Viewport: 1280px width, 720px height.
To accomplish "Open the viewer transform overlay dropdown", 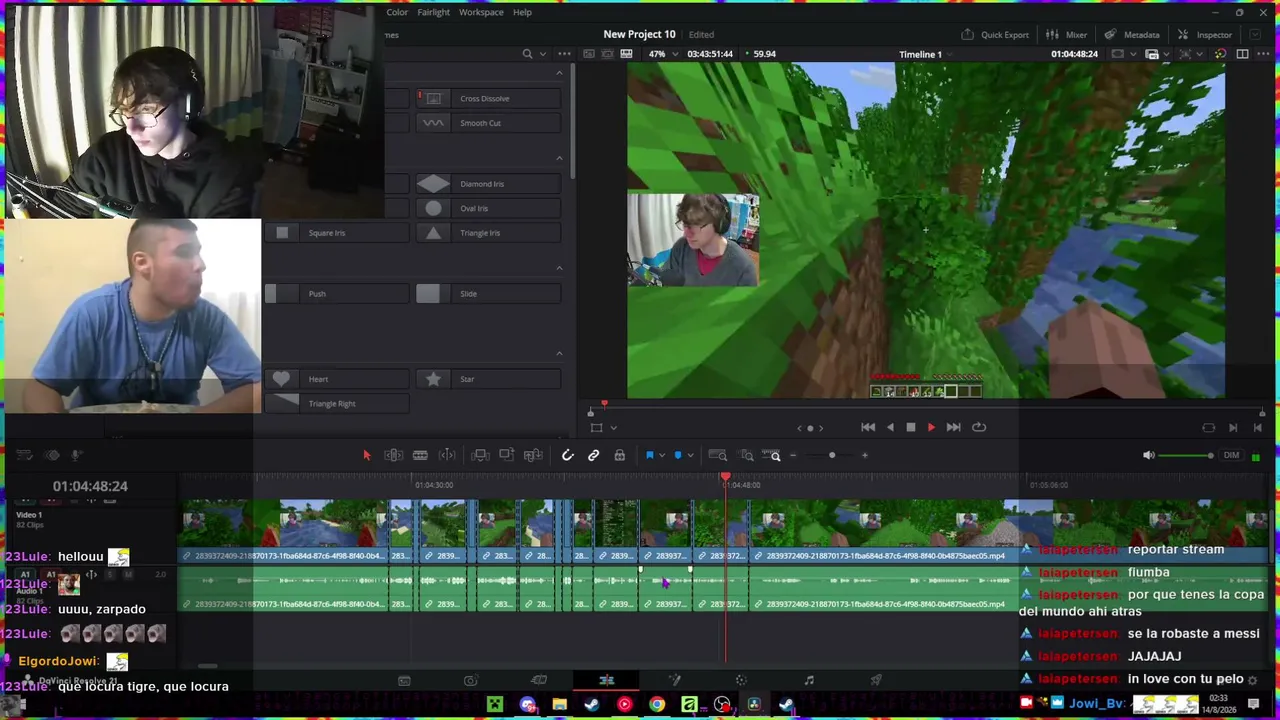I will [614, 428].
